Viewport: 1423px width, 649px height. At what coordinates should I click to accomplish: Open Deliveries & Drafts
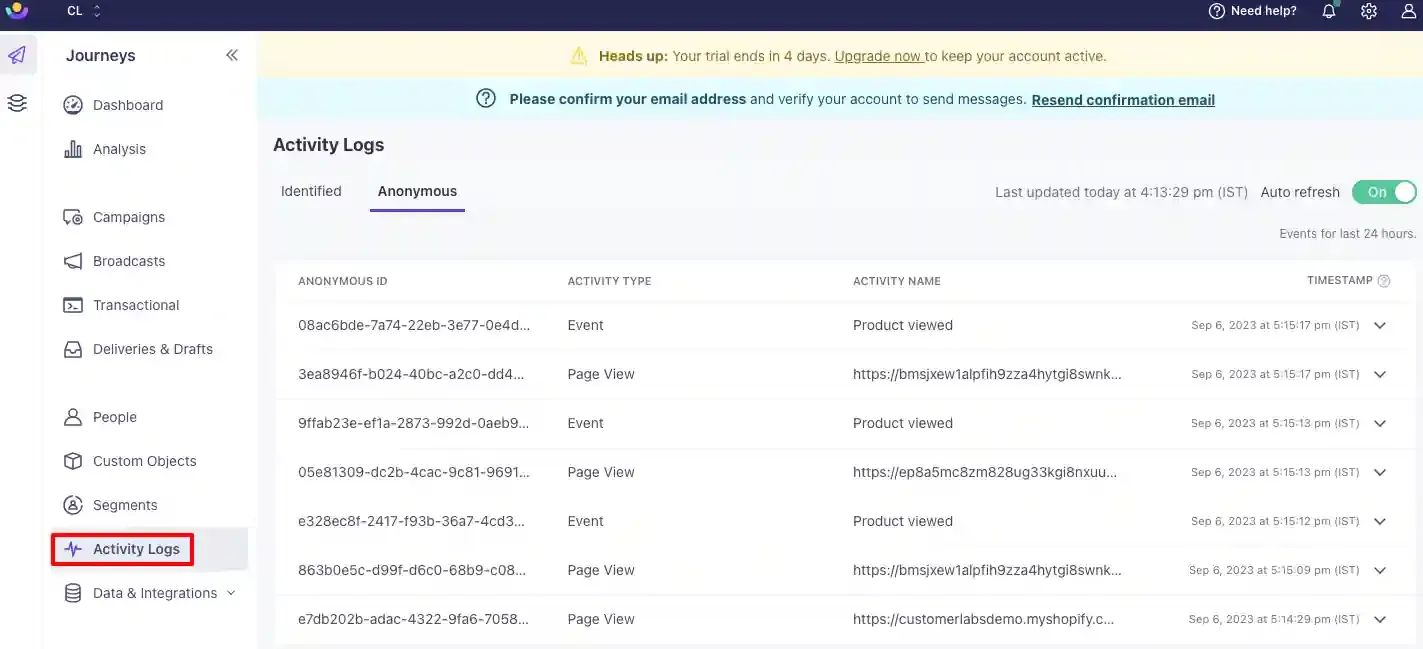tap(153, 349)
